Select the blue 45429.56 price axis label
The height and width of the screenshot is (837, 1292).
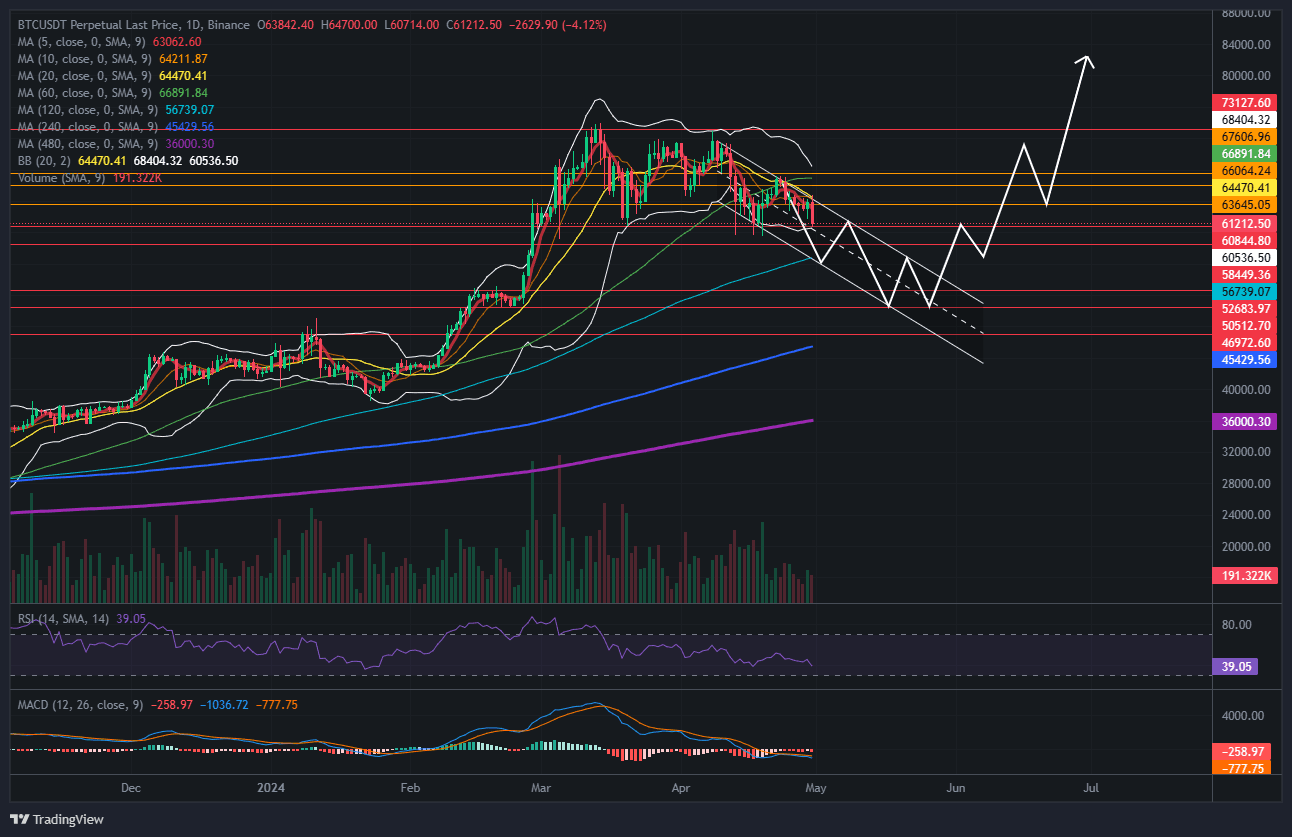1245,359
